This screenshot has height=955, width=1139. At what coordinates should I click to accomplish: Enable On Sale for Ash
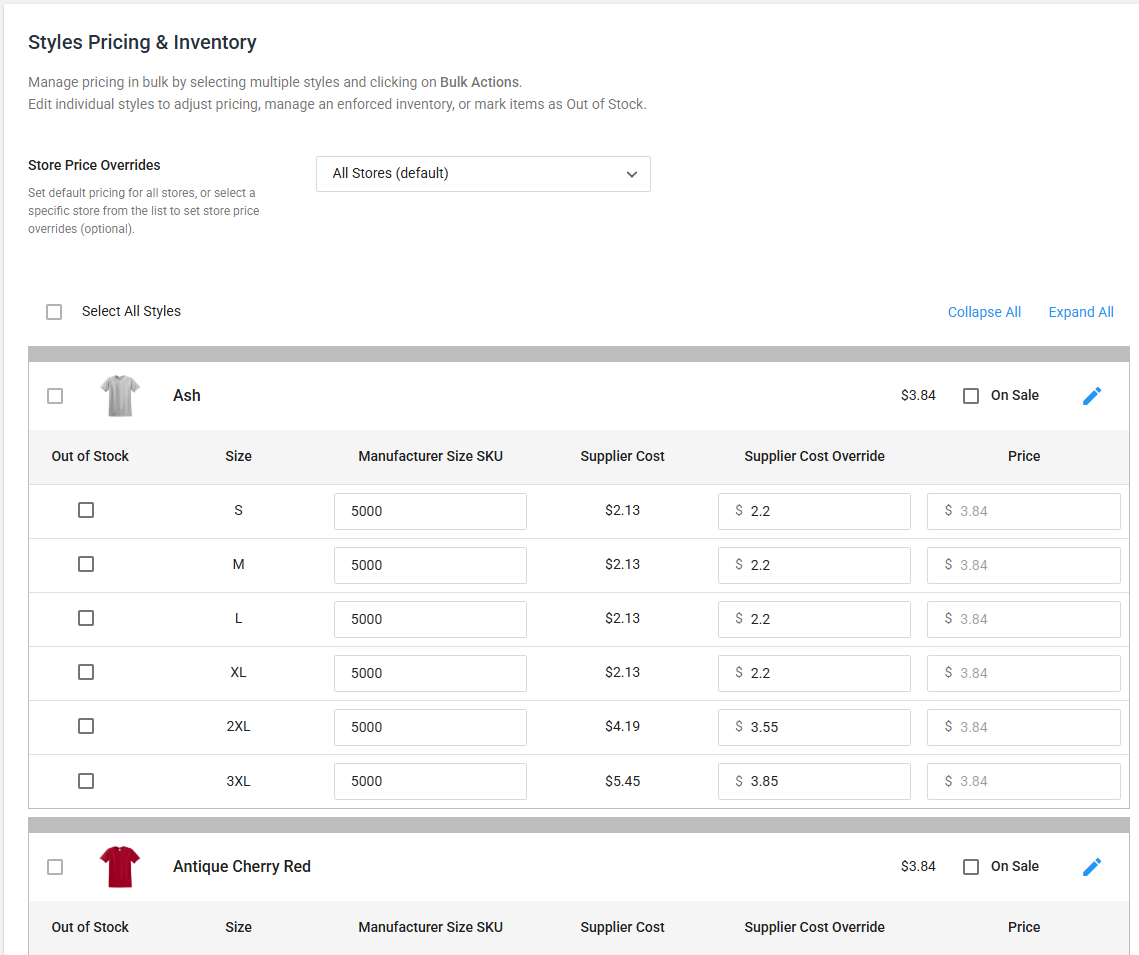tap(971, 396)
